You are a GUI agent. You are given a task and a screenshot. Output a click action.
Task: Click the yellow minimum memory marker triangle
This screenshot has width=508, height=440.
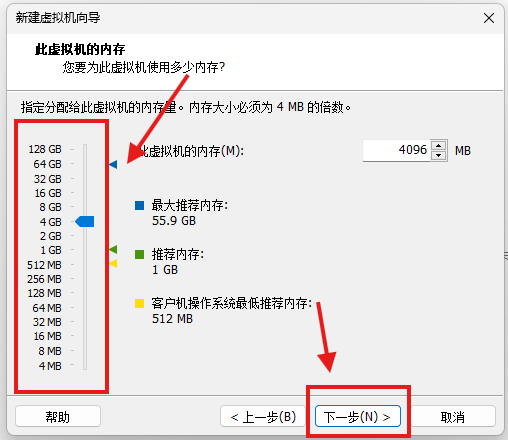point(113,263)
